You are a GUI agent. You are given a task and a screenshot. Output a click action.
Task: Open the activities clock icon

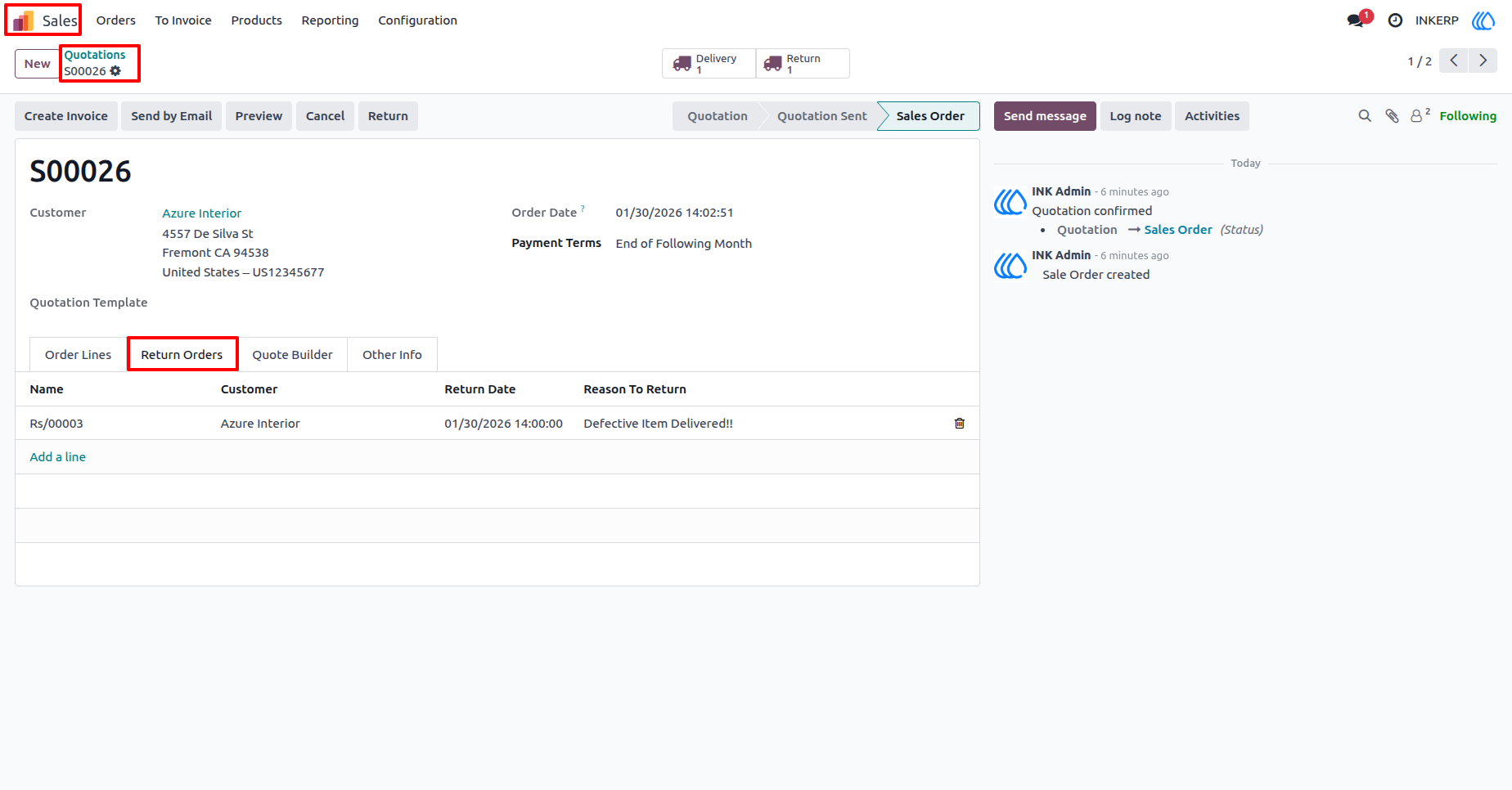point(1395,20)
